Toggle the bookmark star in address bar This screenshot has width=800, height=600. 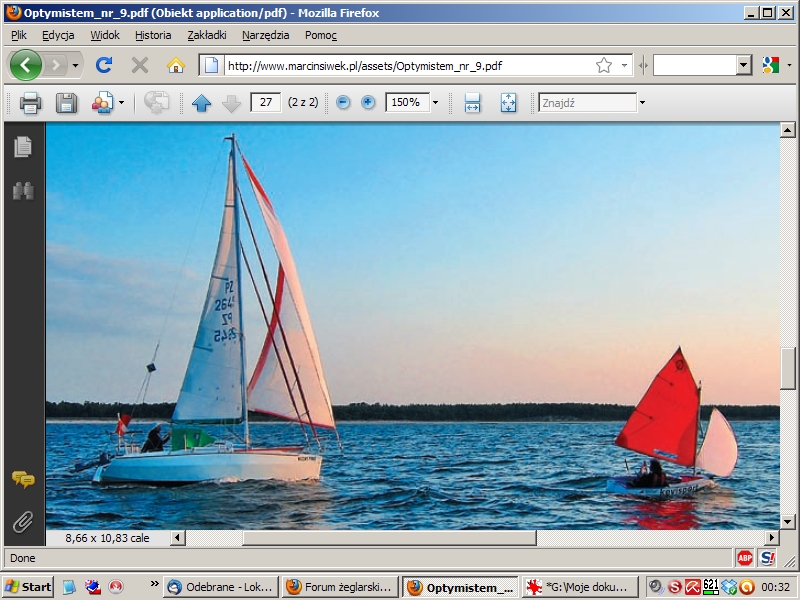604,65
